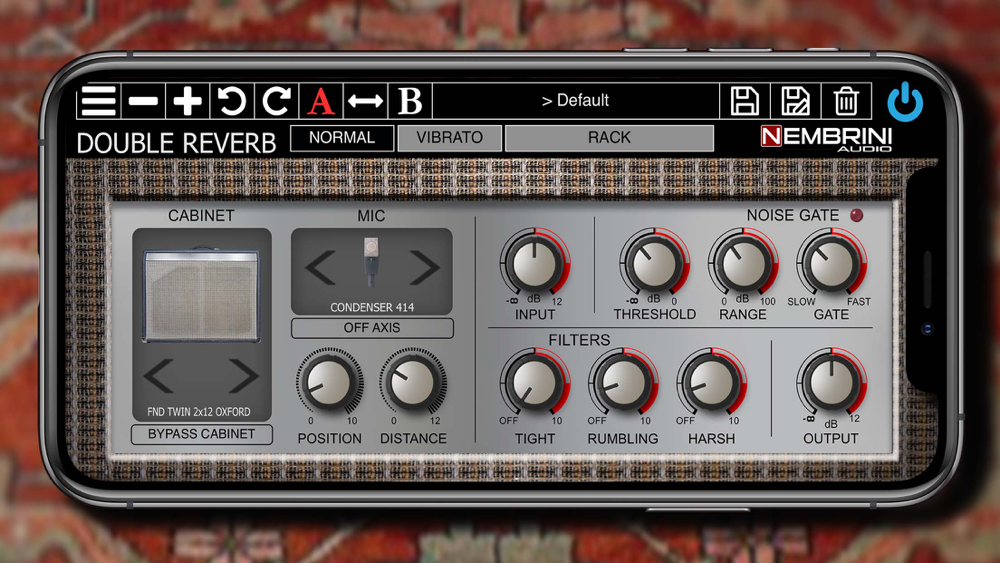The height and width of the screenshot is (563, 1000).
Task: Click the OUTPUT level knob
Action: click(x=831, y=383)
